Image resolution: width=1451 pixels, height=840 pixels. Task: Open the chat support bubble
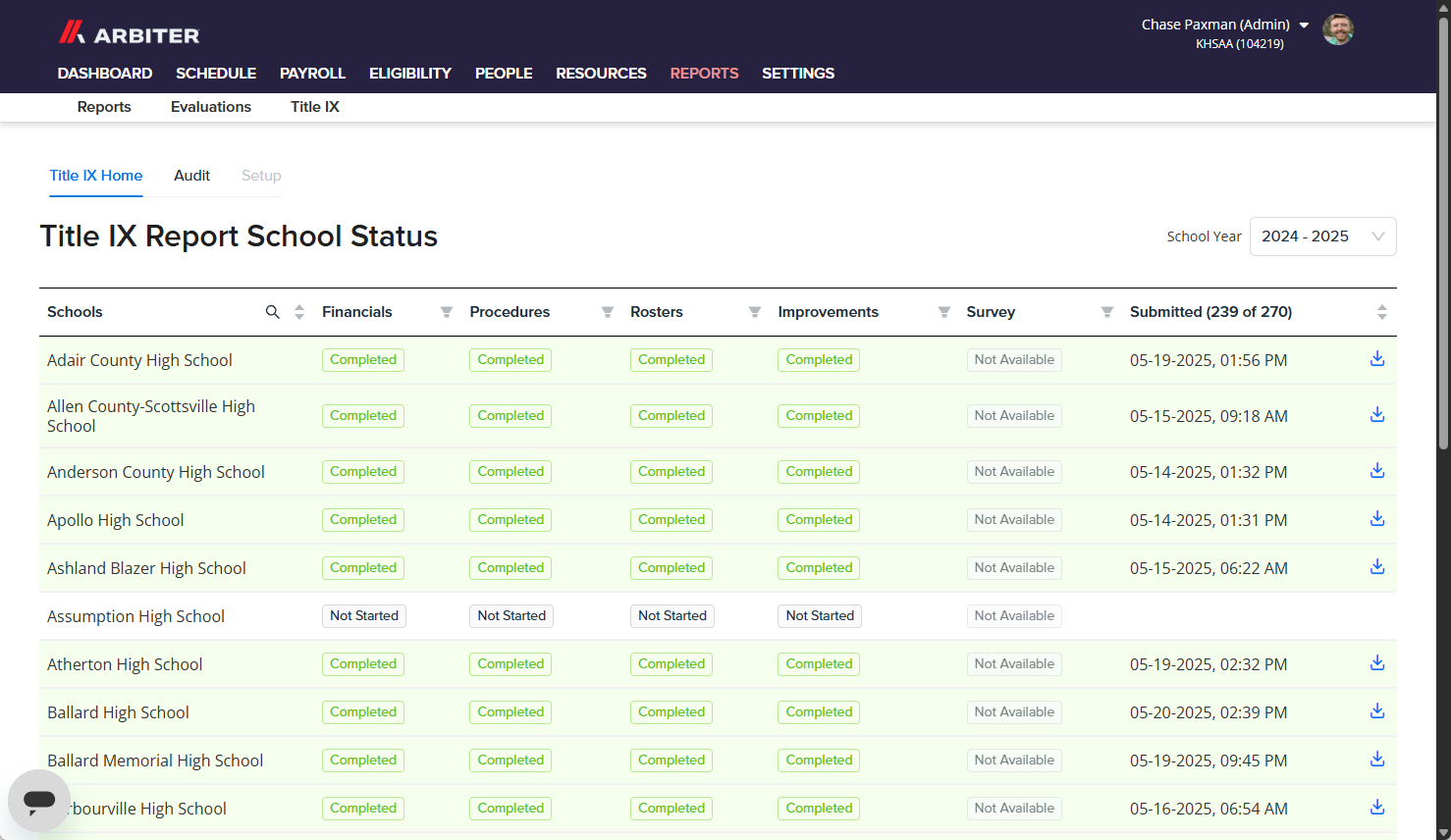(39, 801)
